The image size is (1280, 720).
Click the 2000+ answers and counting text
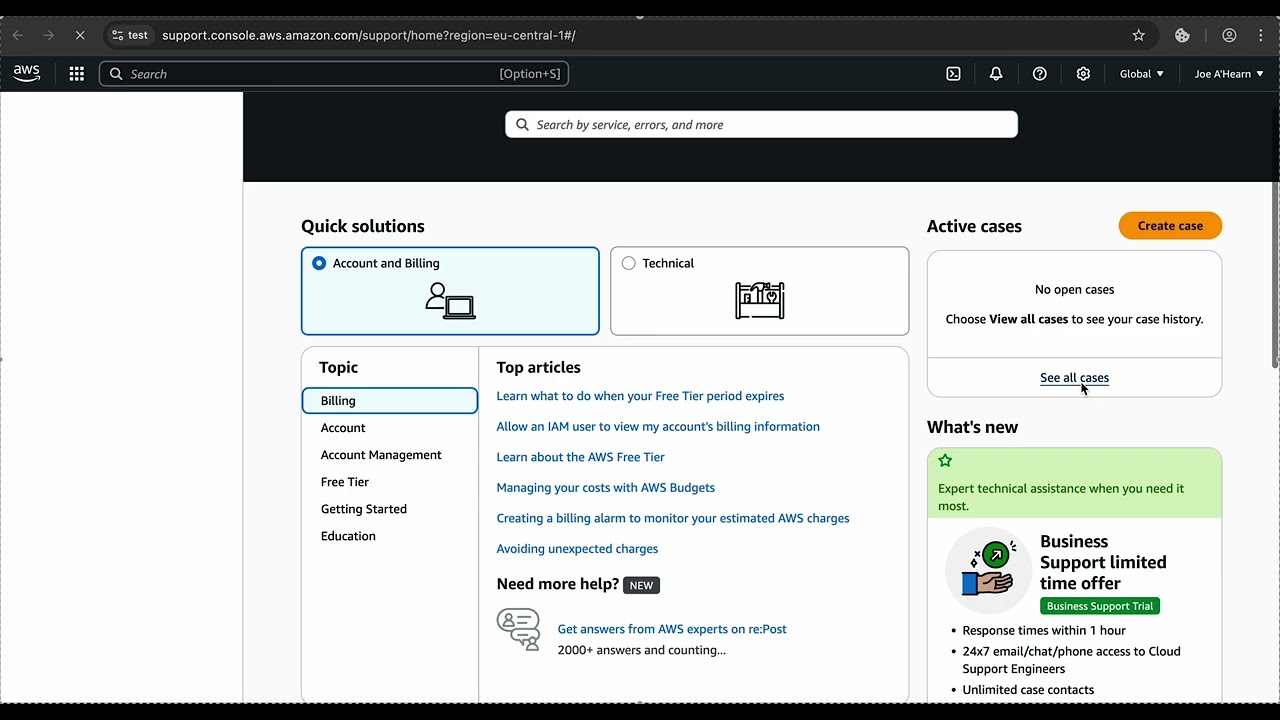(642, 650)
